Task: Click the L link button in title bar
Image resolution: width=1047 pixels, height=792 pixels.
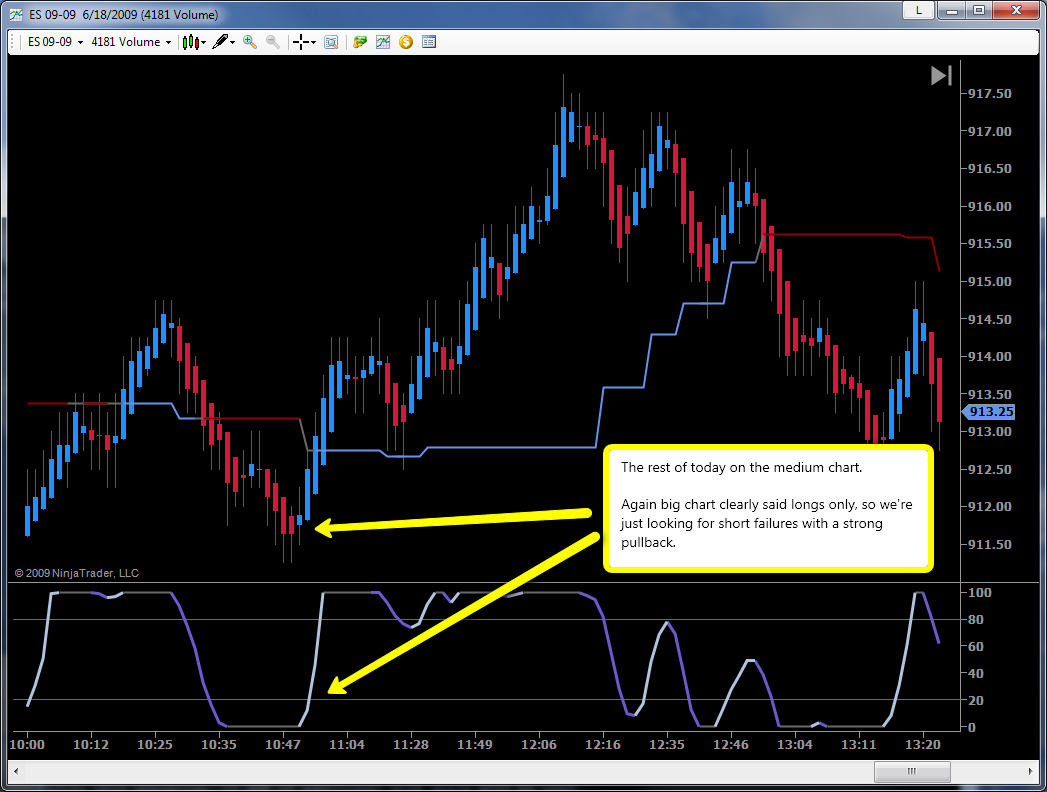Action: point(919,10)
